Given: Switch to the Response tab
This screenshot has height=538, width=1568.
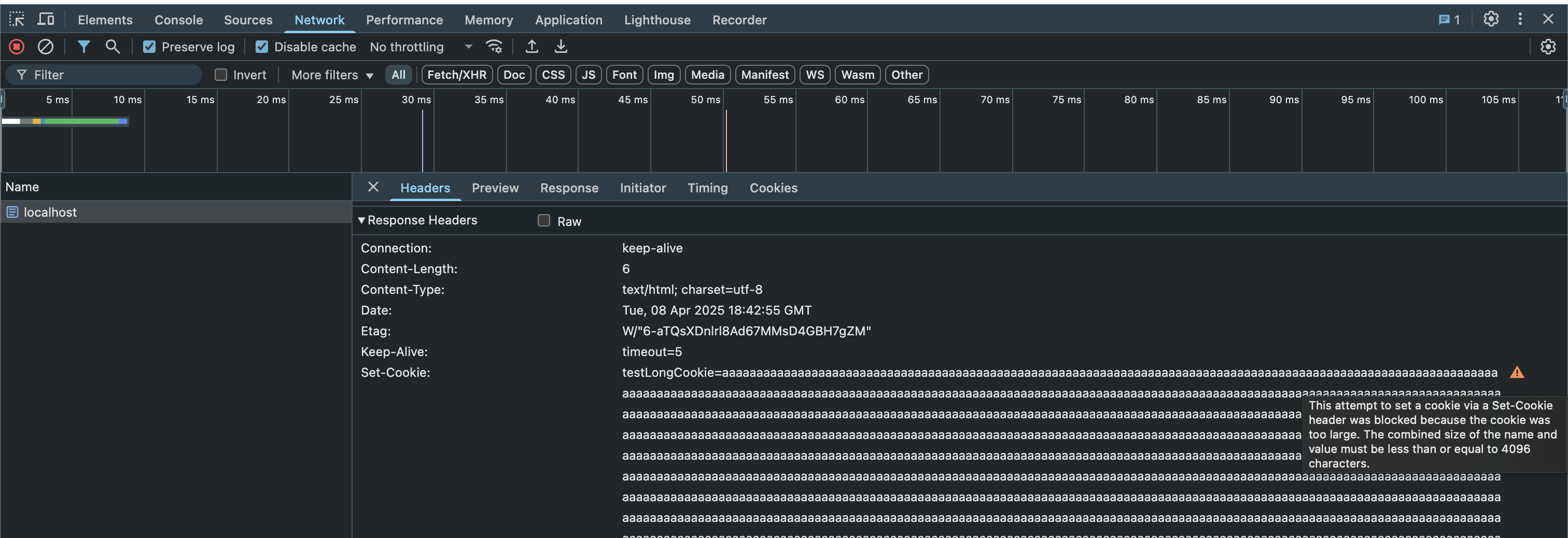Looking at the screenshot, I should [x=569, y=188].
